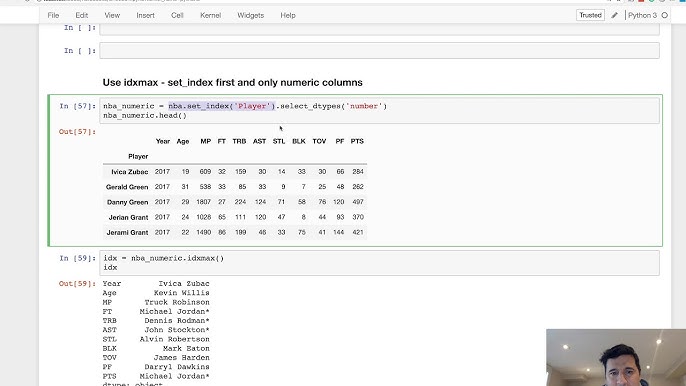Select the 'Use idxmax' markdown heading cell

(232, 83)
